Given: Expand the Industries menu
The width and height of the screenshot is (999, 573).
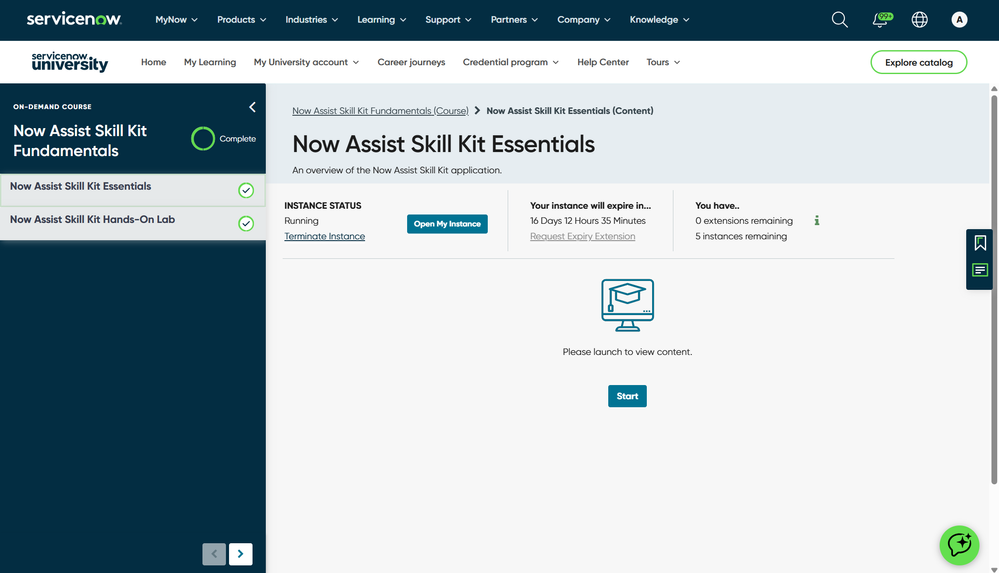Looking at the screenshot, I should 312,20.
